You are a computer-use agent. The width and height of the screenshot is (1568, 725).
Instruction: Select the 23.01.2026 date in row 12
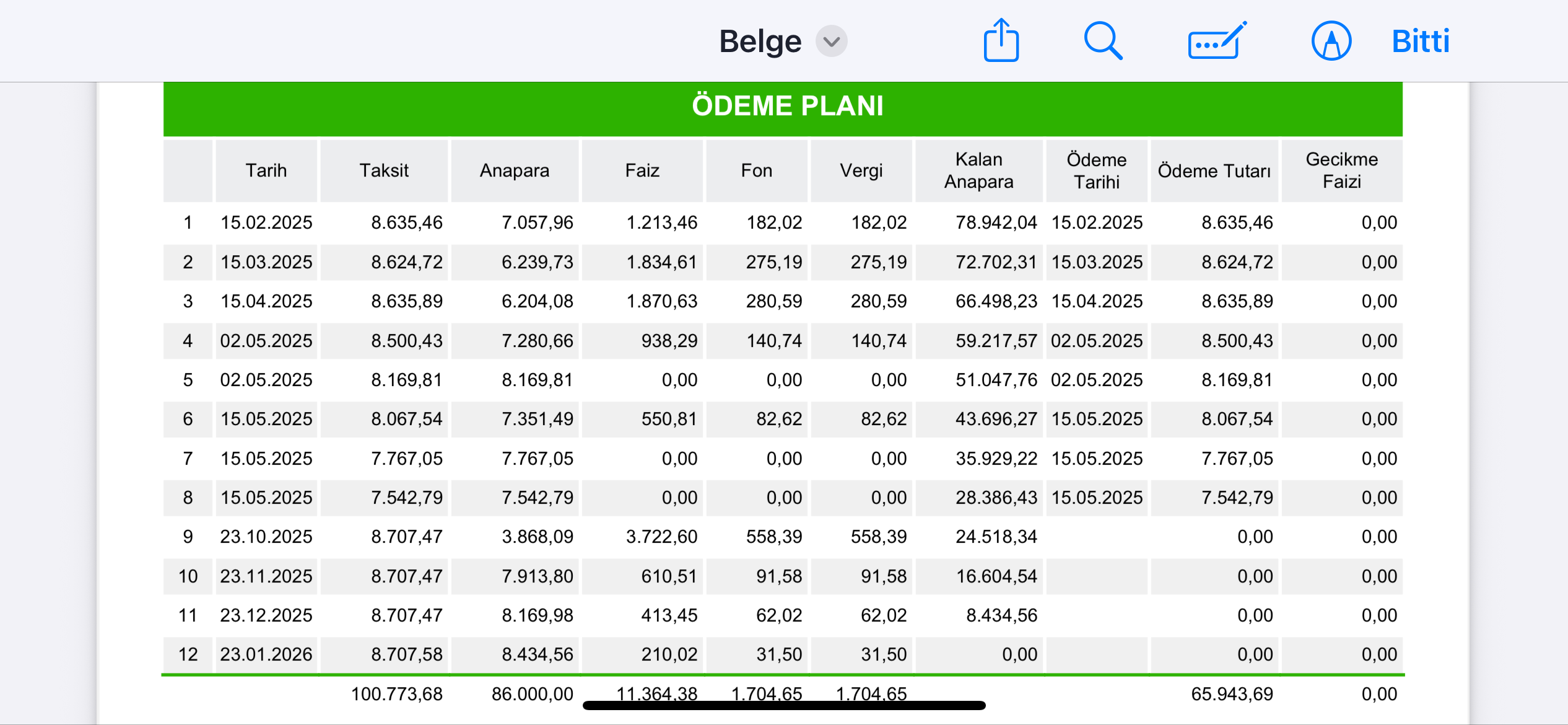(x=266, y=654)
